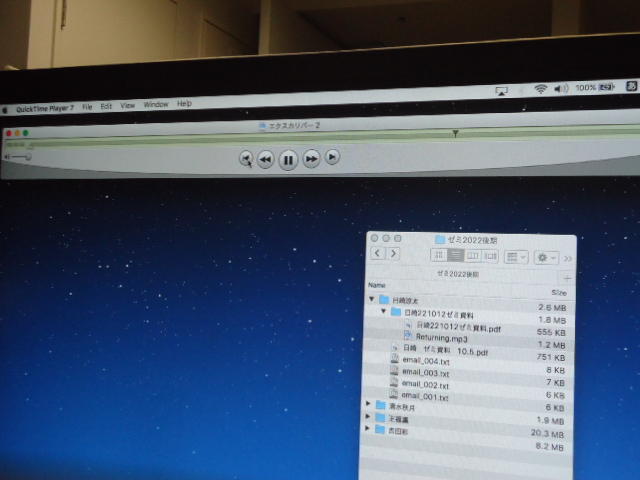Screen dimensions: 640x480
Task: Click the QuickTime window title エクスカリバー2
Action: click(x=294, y=126)
